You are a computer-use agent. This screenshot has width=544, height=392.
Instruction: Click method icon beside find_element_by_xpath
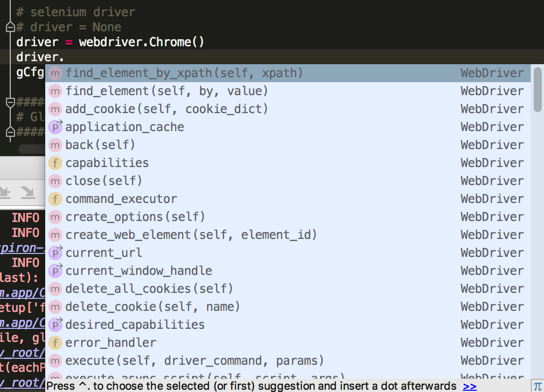click(x=55, y=73)
